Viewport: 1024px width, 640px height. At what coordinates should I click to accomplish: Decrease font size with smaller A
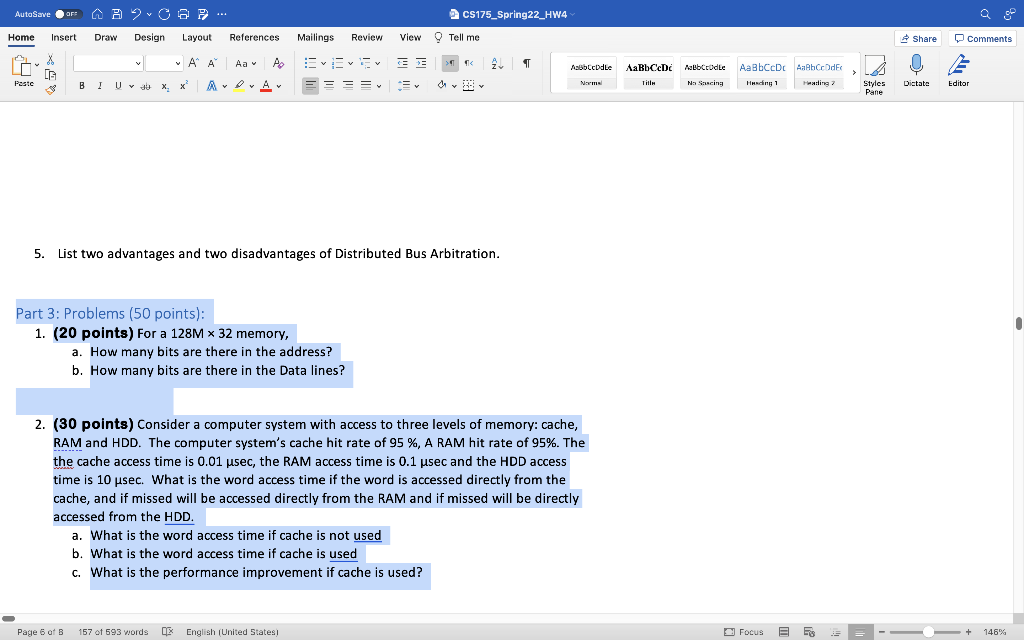coord(212,63)
